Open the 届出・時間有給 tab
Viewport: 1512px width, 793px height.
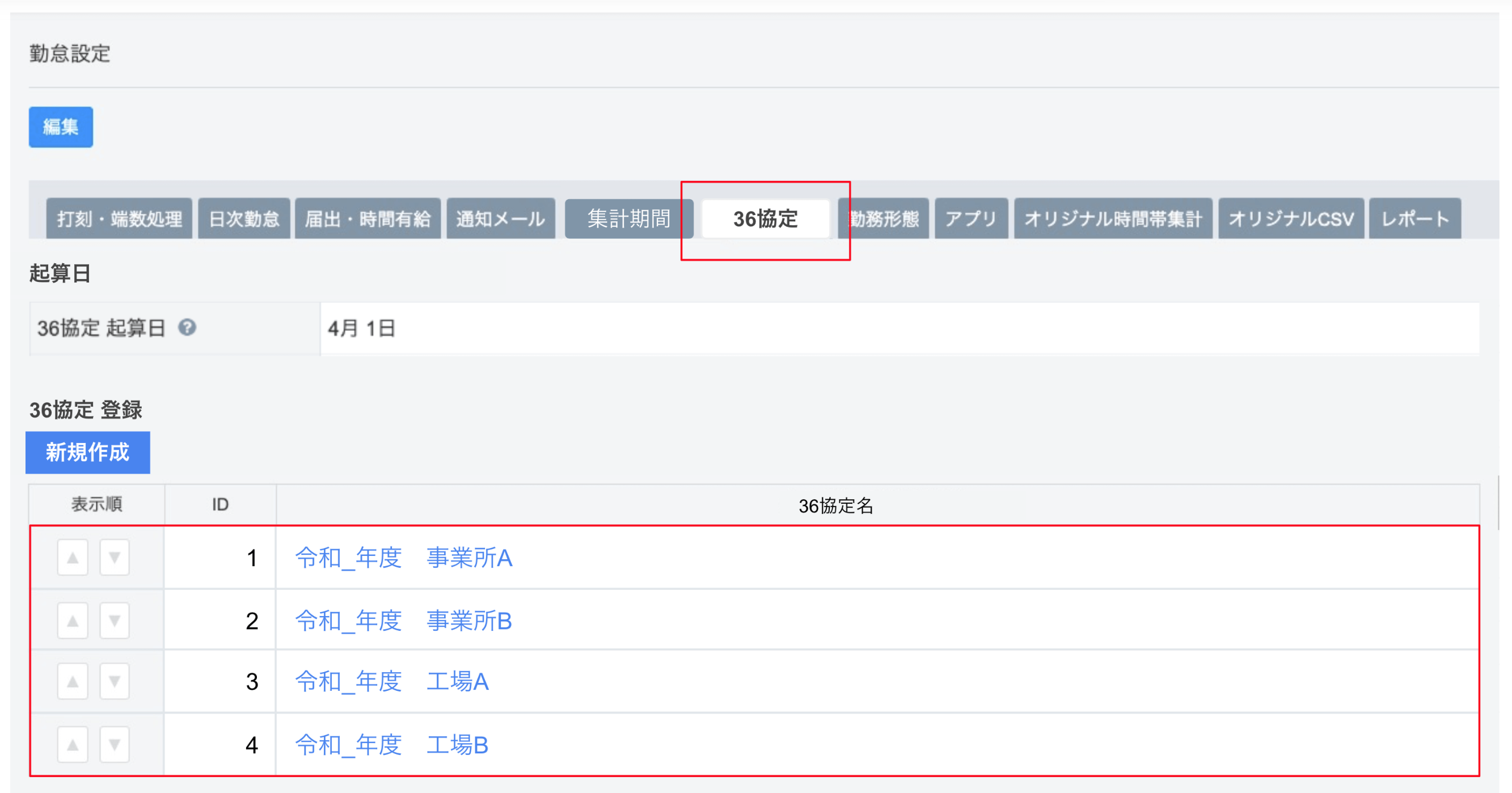click(x=368, y=218)
